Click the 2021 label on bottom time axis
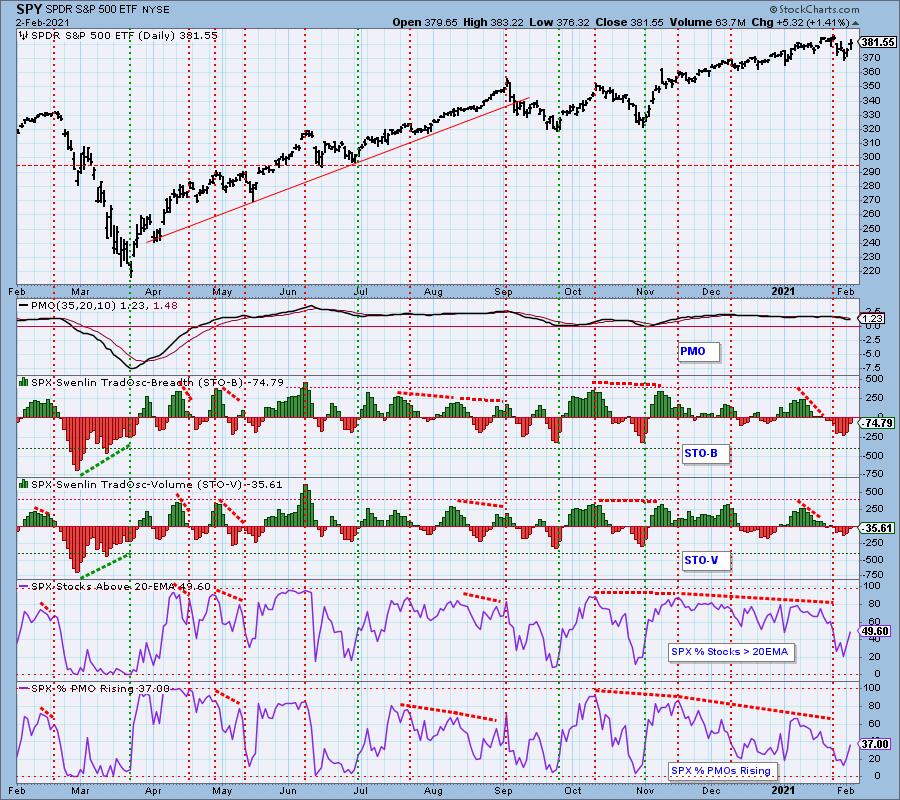This screenshot has width=900, height=800. coord(783,791)
